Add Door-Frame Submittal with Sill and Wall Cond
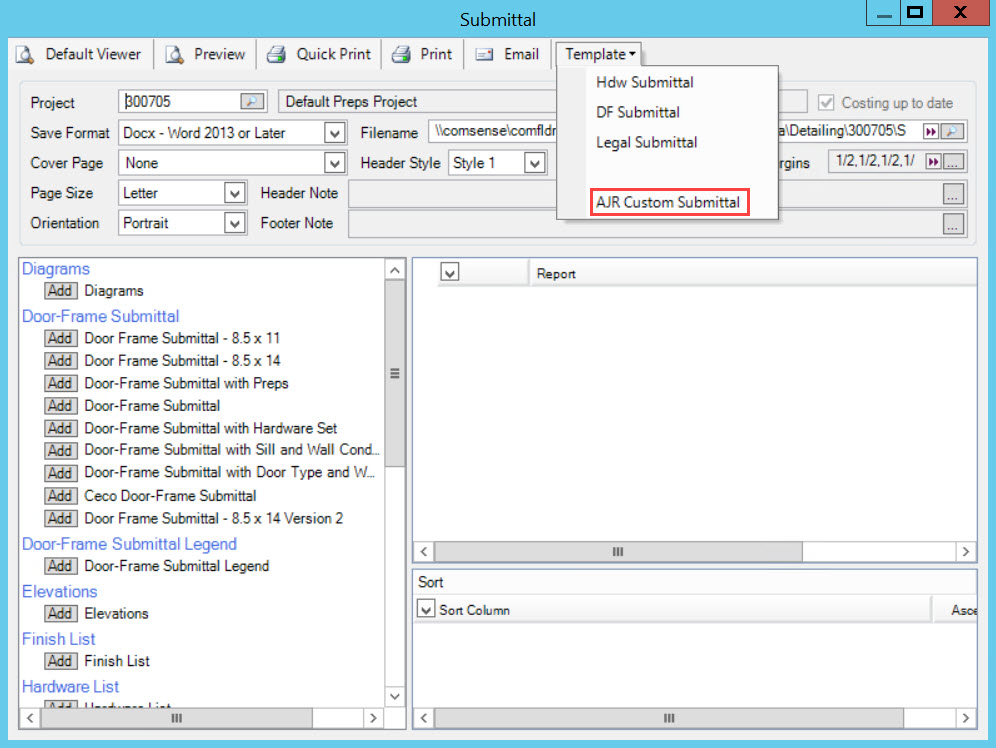Viewport: 996px width, 748px height. [x=60, y=451]
